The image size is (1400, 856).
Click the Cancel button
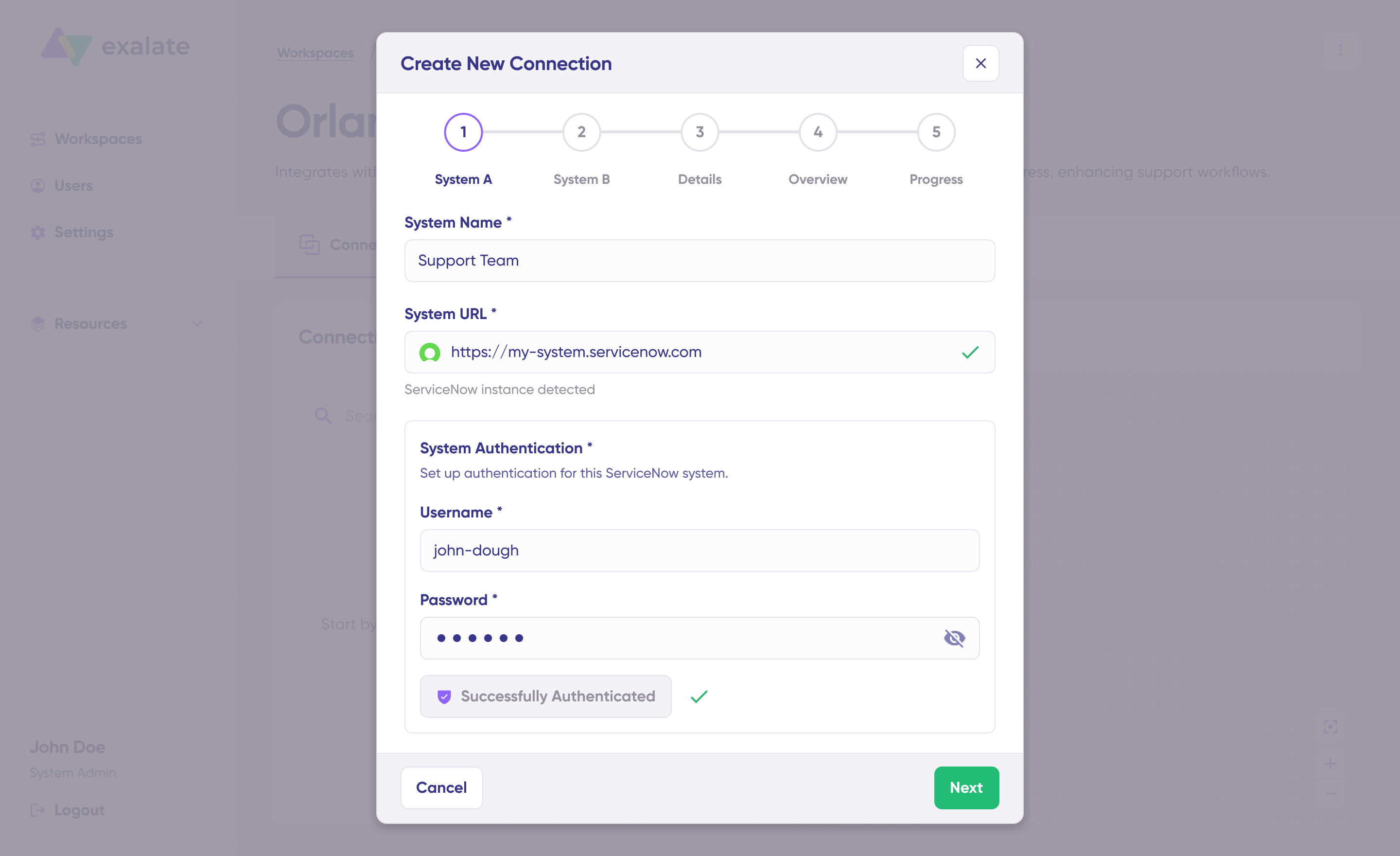coord(441,787)
